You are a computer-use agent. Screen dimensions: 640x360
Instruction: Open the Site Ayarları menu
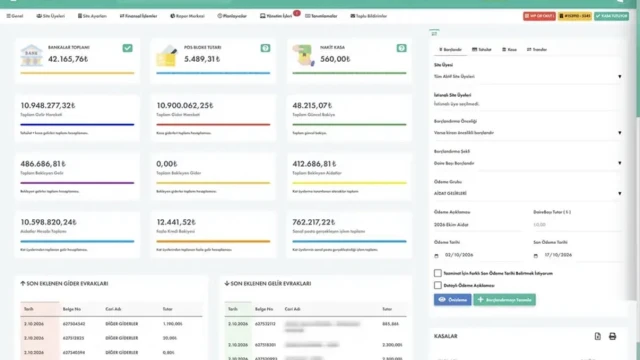pyautogui.click(x=92, y=16)
